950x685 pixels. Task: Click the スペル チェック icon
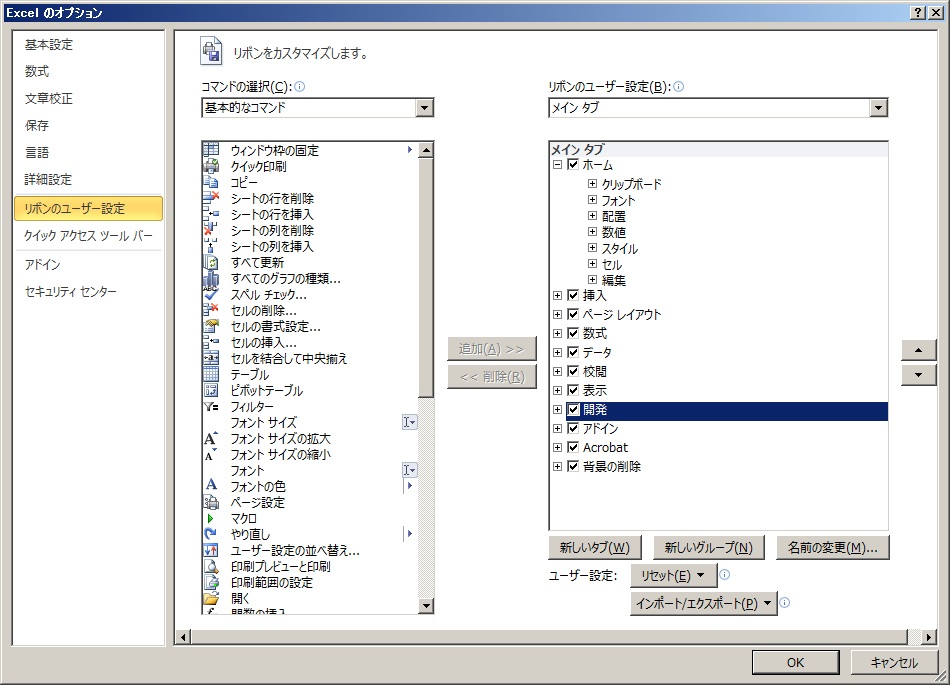click(x=211, y=294)
